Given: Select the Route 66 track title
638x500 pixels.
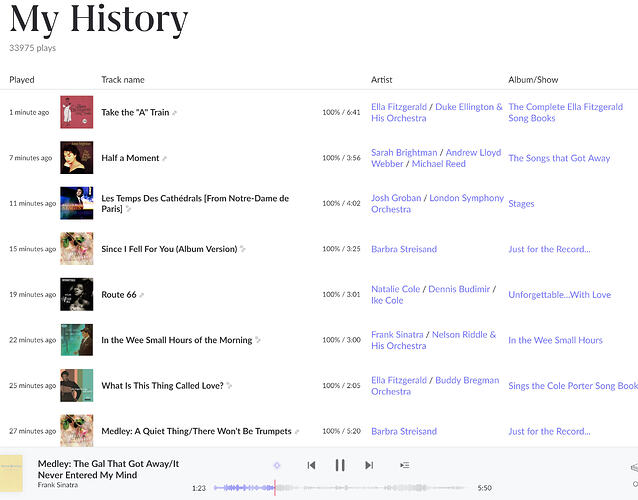Looking at the screenshot, I should pyautogui.click(x=119, y=295).
